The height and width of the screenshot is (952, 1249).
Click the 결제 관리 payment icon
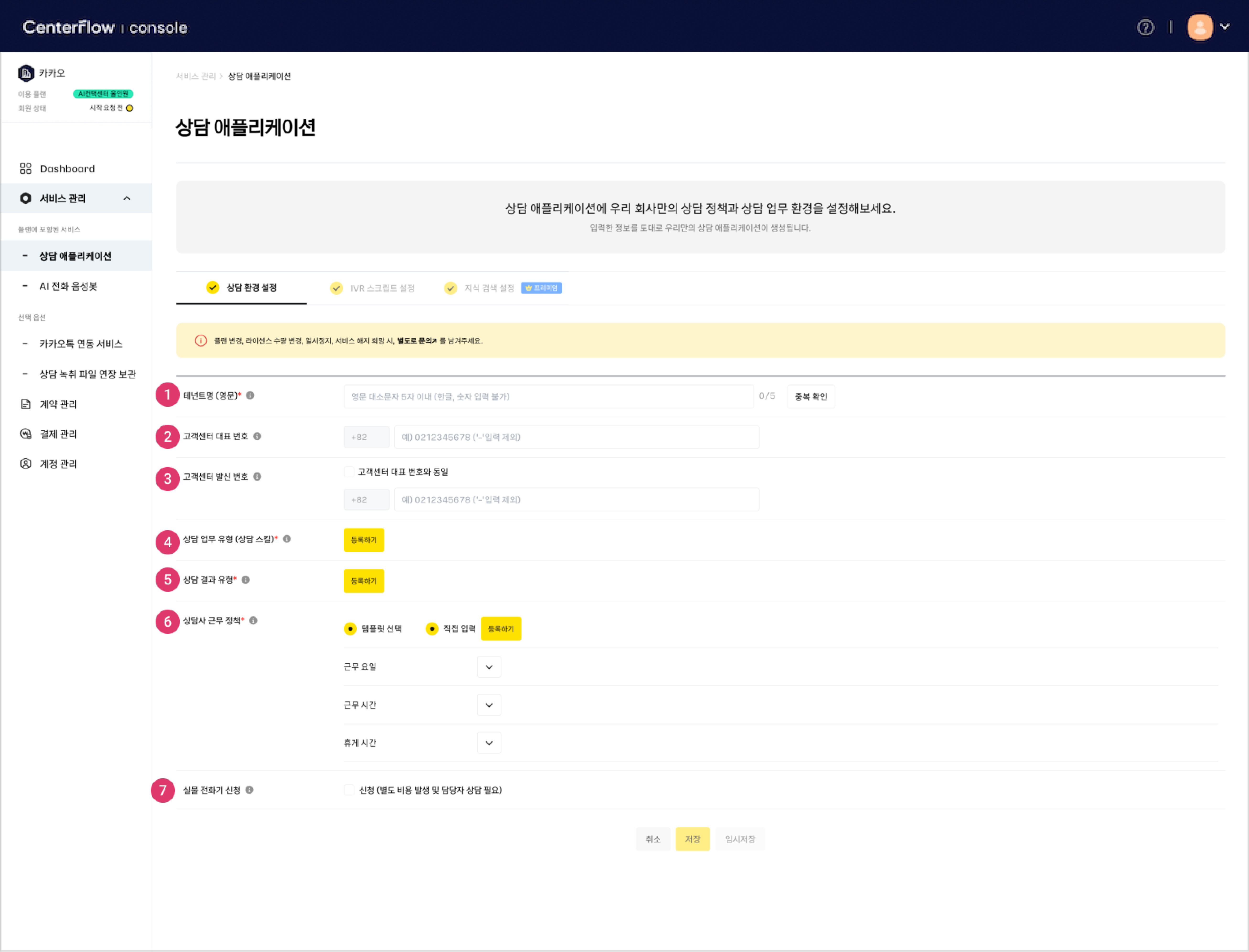pos(26,434)
